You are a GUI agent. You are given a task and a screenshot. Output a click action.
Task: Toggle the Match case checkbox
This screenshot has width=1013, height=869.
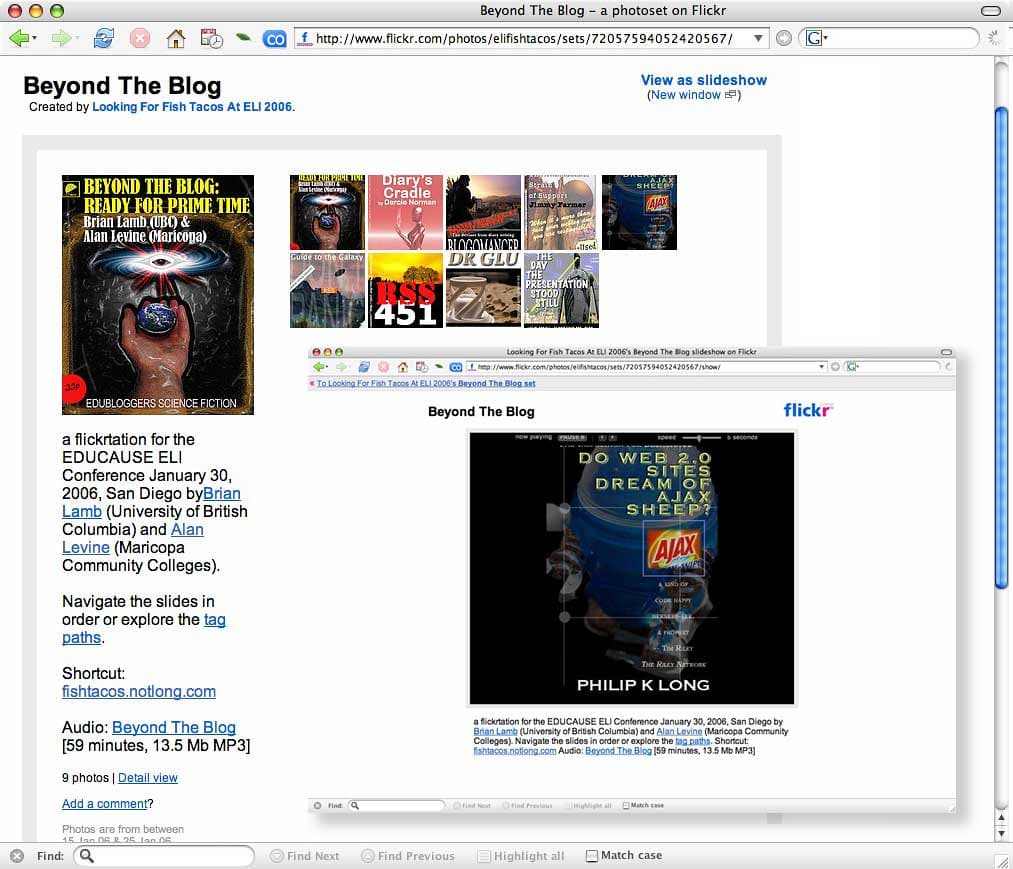coord(591,855)
